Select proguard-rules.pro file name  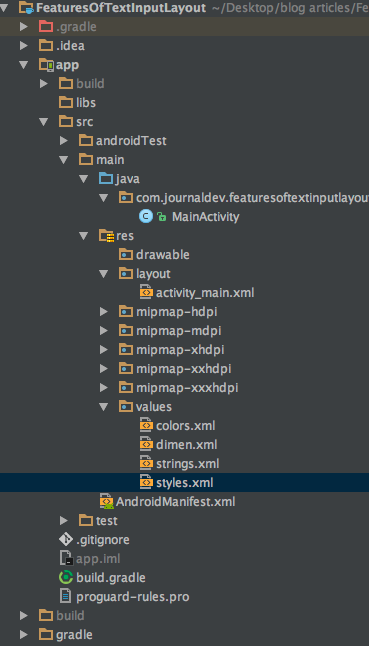coord(133,597)
